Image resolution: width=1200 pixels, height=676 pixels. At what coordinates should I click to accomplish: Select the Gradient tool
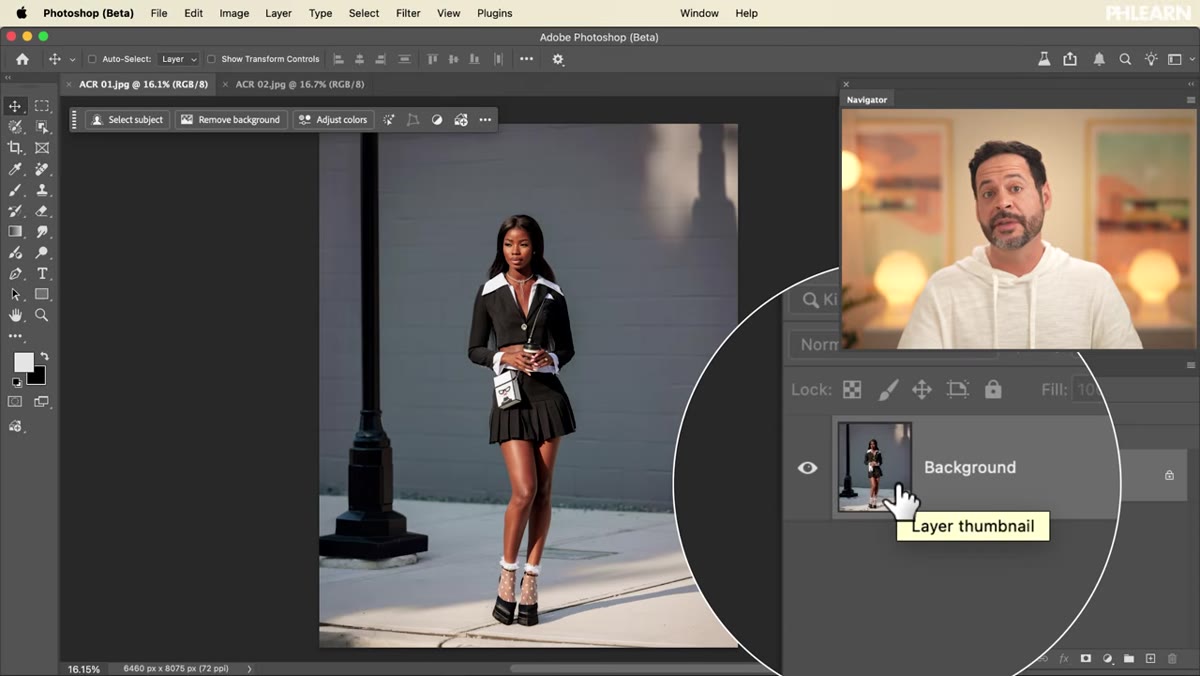tap(15, 232)
